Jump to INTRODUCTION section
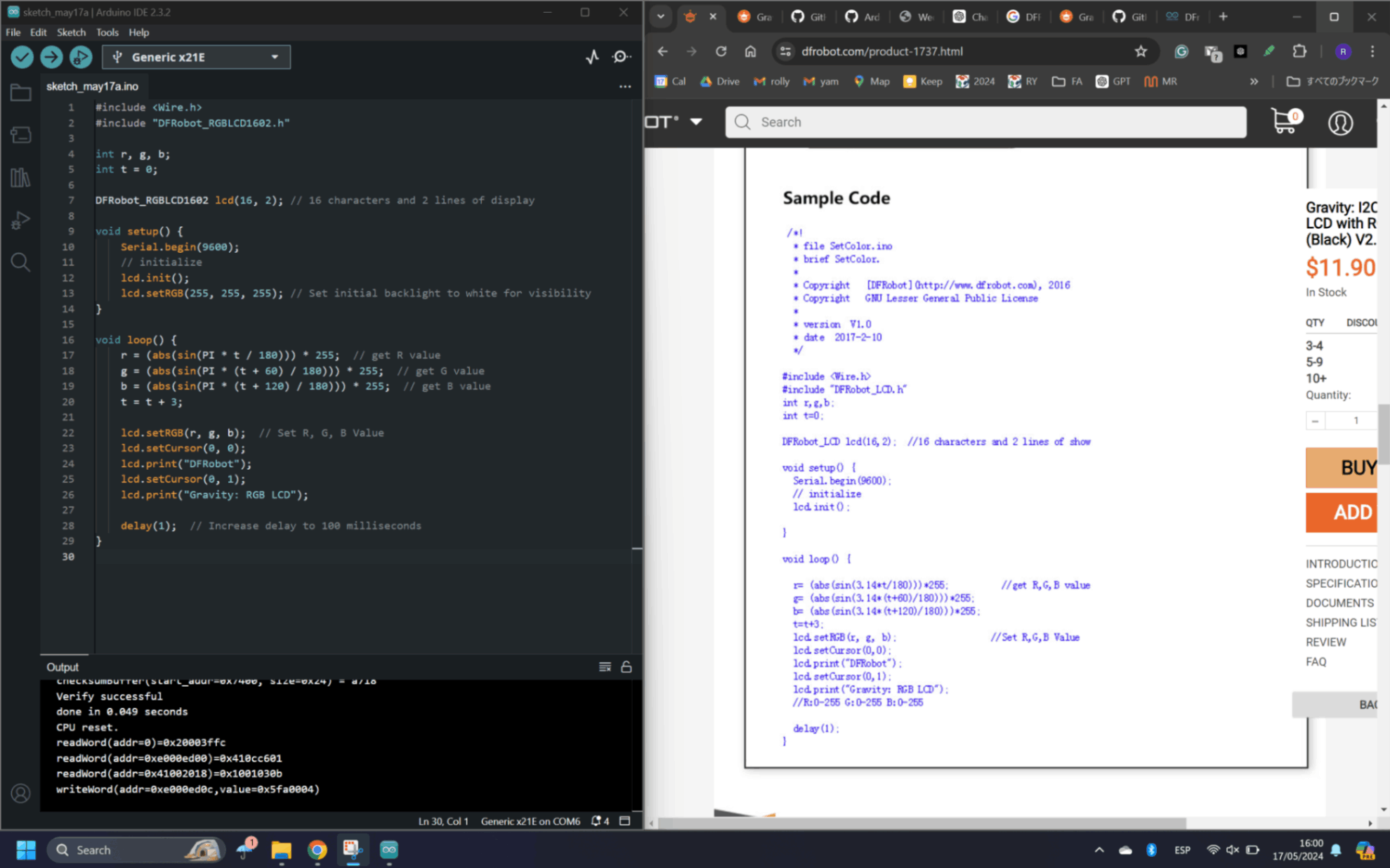This screenshot has width=1390, height=868. pyautogui.click(x=1342, y=564)
